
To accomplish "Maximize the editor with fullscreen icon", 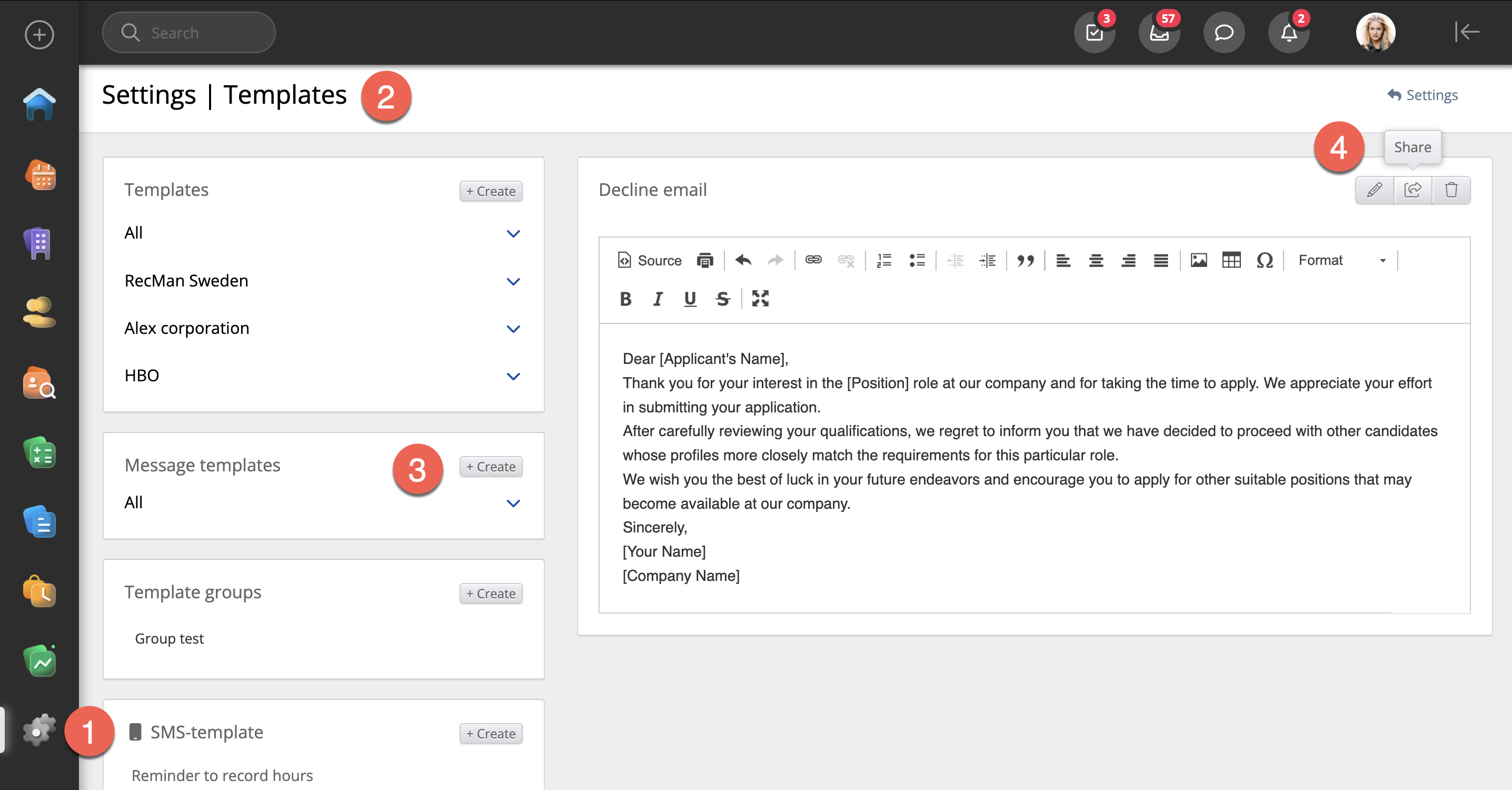I will pos(760,299).
